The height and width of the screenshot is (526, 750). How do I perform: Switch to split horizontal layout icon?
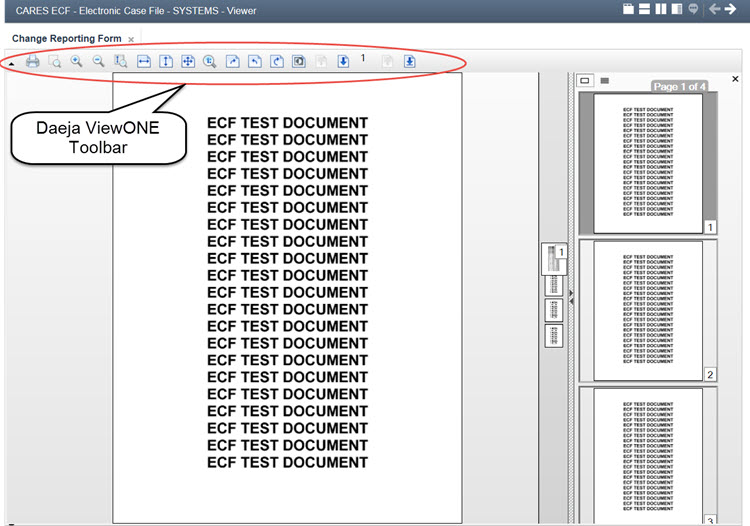[x=644, y=9]
